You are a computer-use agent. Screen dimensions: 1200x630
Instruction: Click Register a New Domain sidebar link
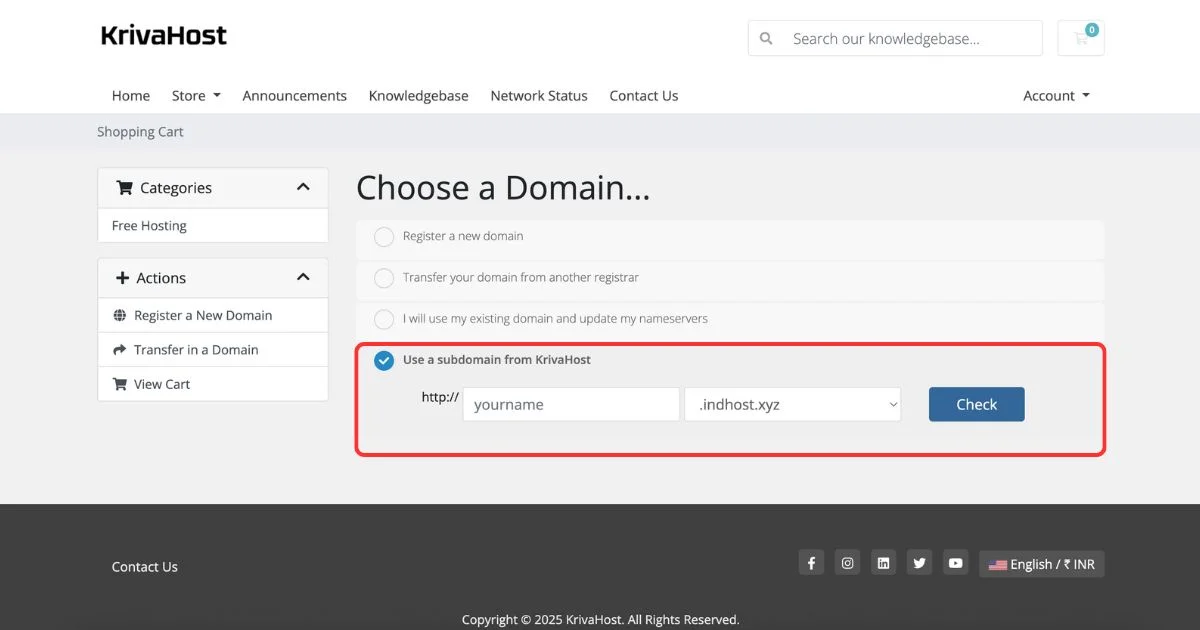point(213,315)
